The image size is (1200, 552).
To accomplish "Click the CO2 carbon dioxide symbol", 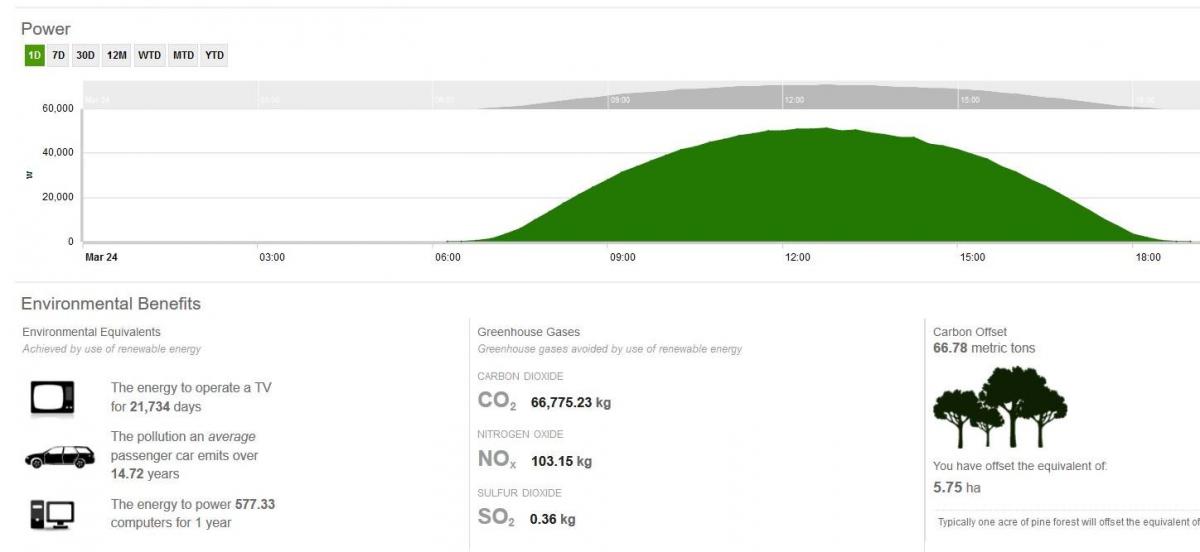I will point(496,402).
